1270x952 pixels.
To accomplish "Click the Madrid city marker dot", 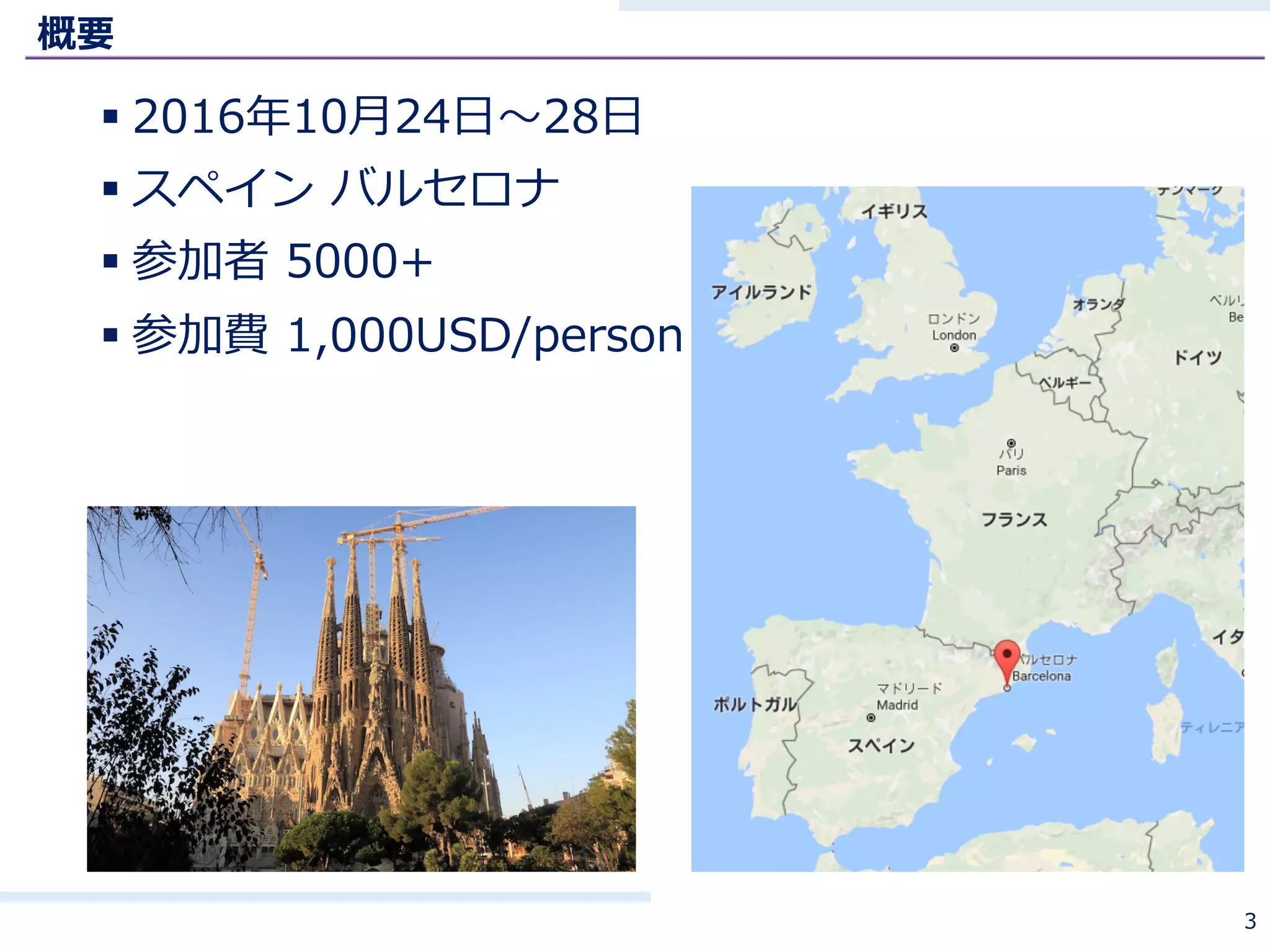I will point(871,718).
